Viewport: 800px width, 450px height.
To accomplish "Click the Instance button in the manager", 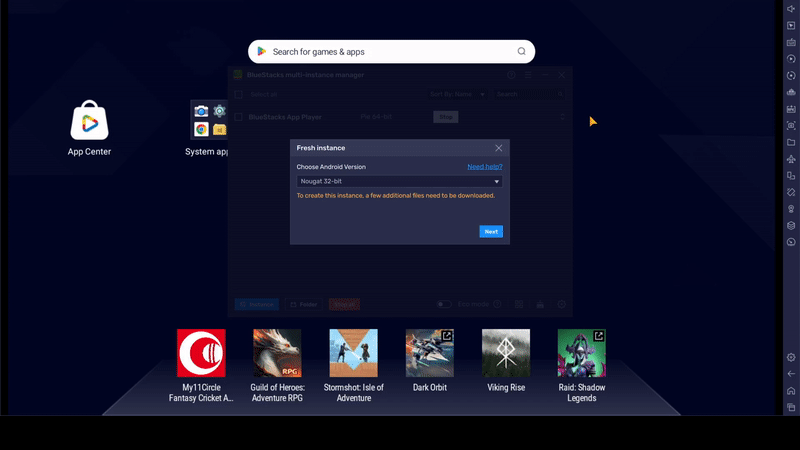I will coord(257,305).
